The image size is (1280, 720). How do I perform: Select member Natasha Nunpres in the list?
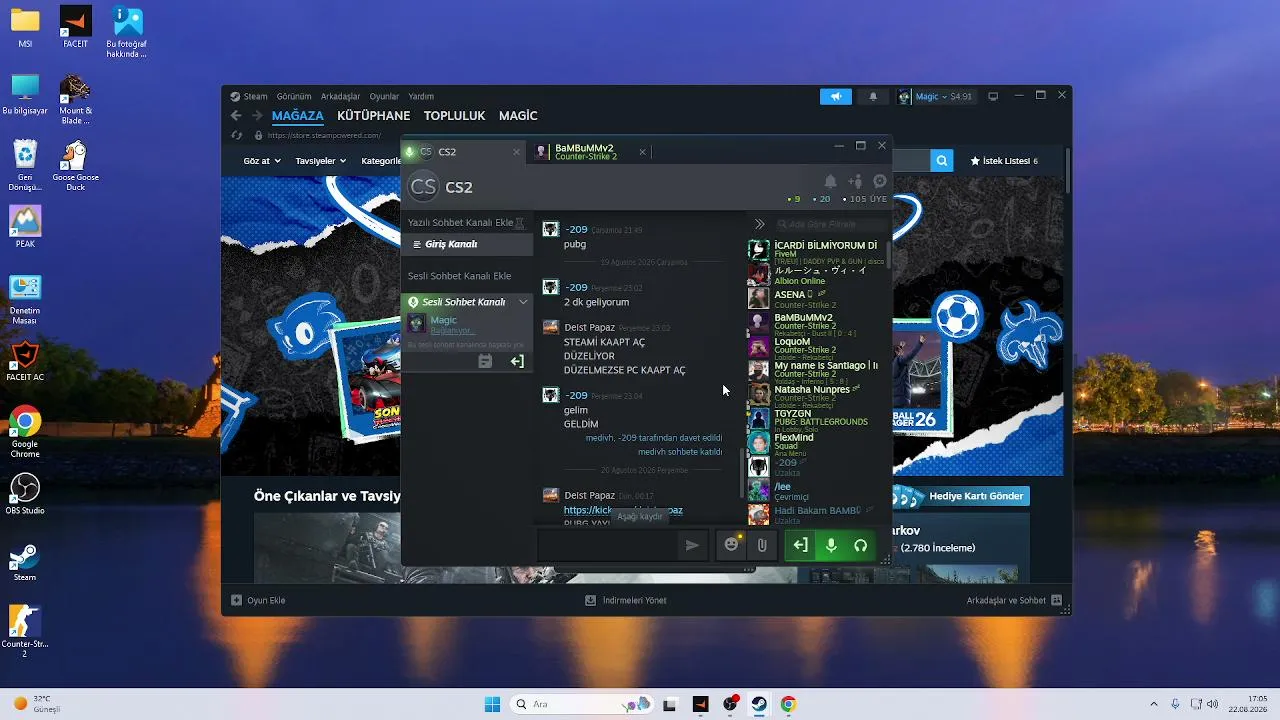pyautogui.click(x=815, y=394)
